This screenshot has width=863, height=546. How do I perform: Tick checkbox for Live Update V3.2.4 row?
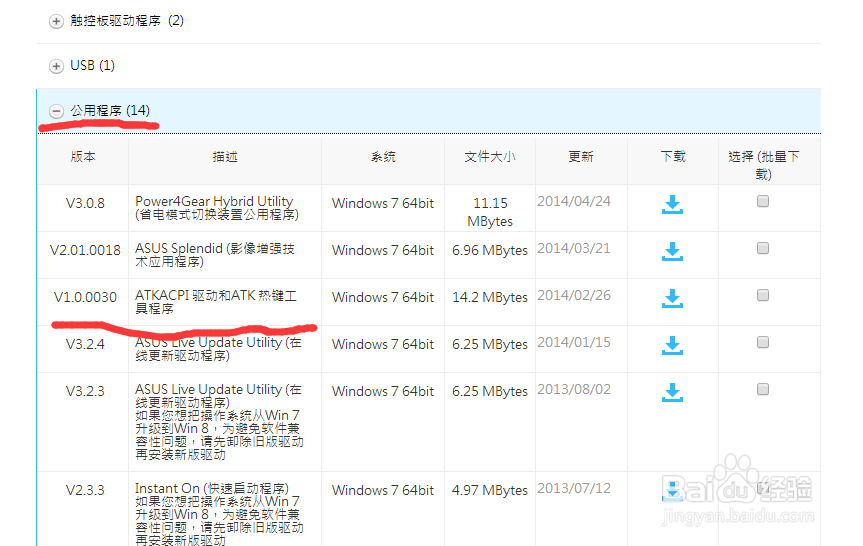pyautogui.click(x=763, y=342)
